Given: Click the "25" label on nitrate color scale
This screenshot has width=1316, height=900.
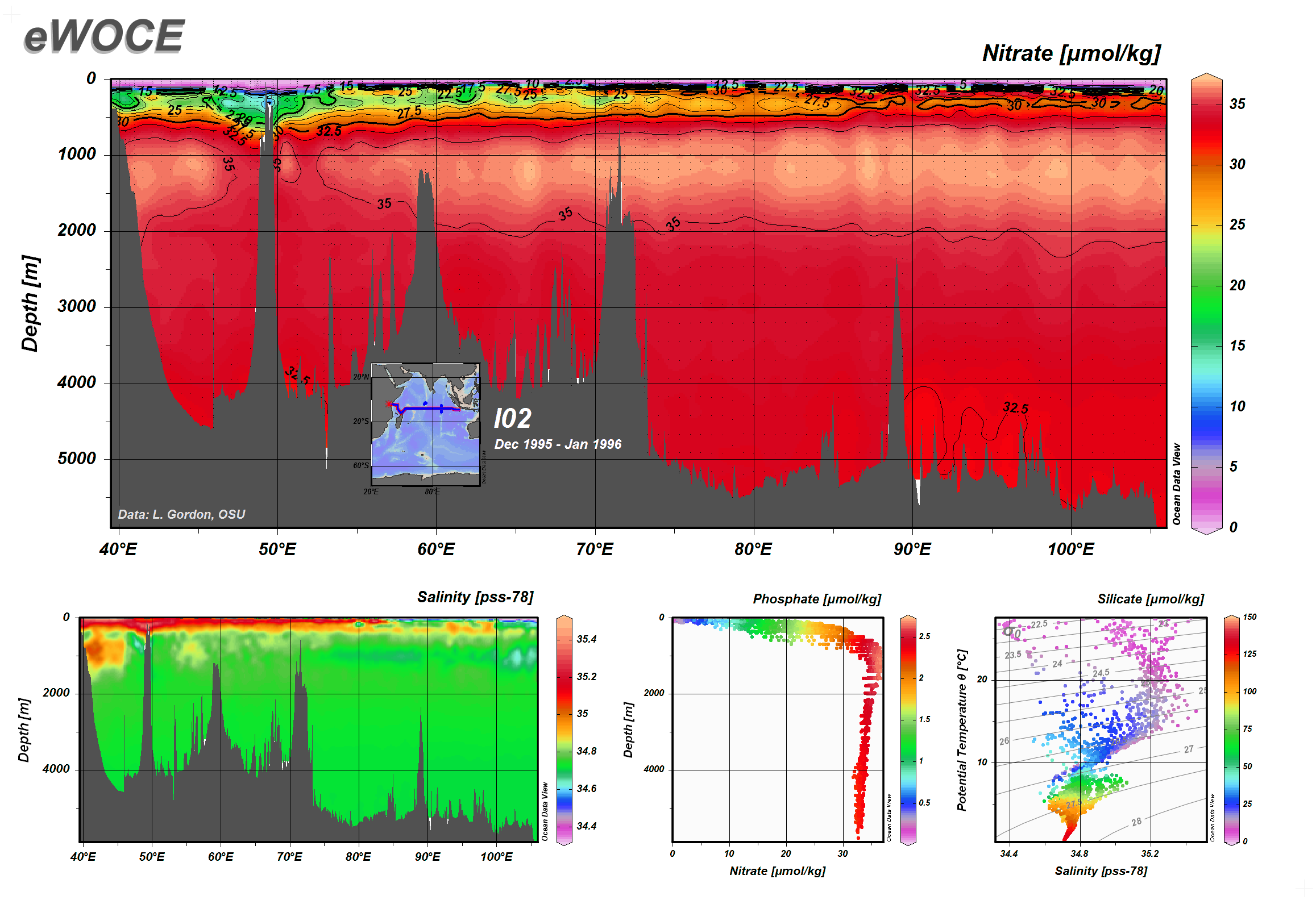Looking at the screenshot, I should tap(1237, 224).
